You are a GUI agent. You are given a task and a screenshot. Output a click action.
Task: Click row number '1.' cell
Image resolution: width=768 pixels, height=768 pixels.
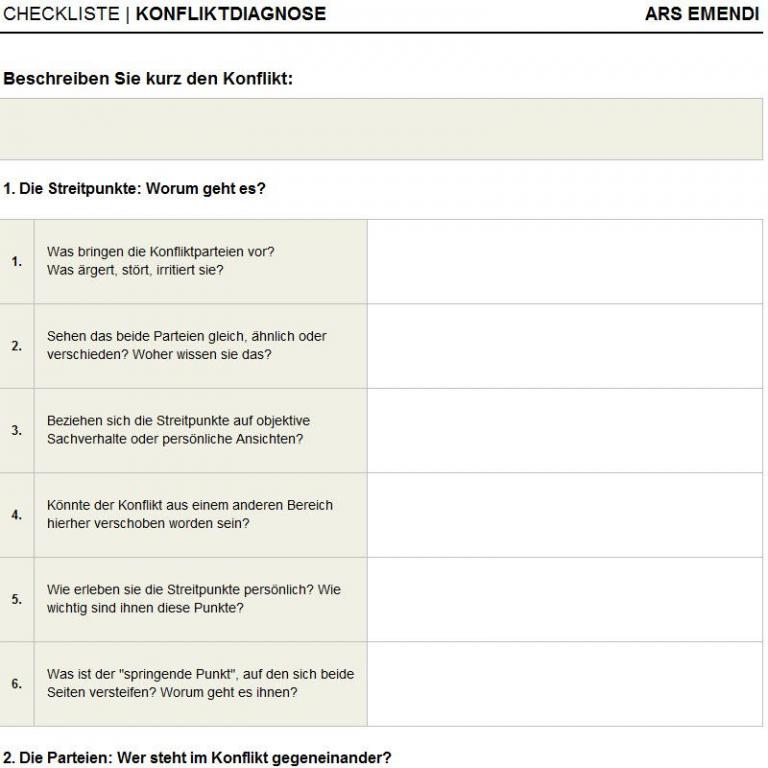click(17, 262)
